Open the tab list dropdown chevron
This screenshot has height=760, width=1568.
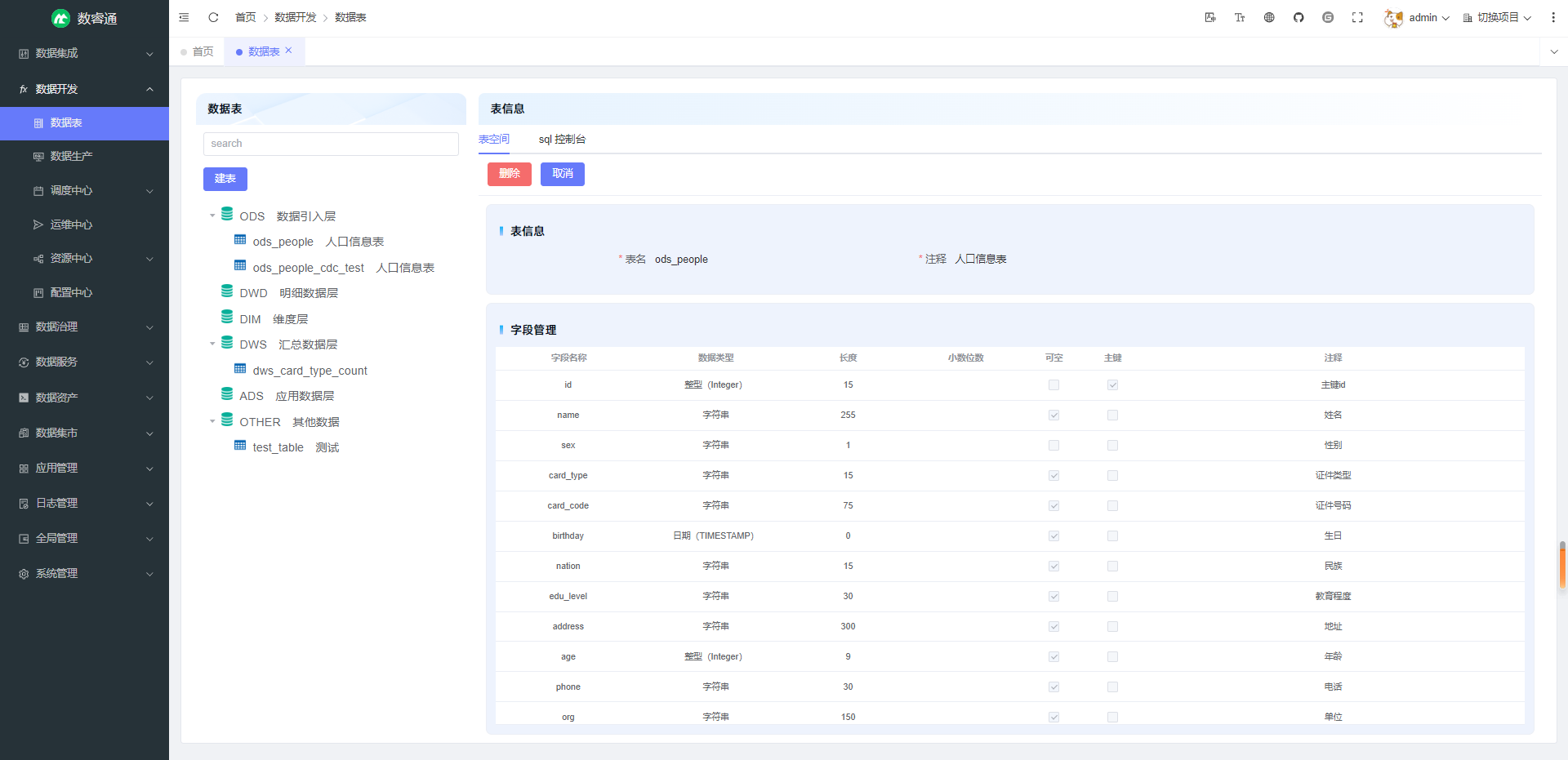point(1553,51)
